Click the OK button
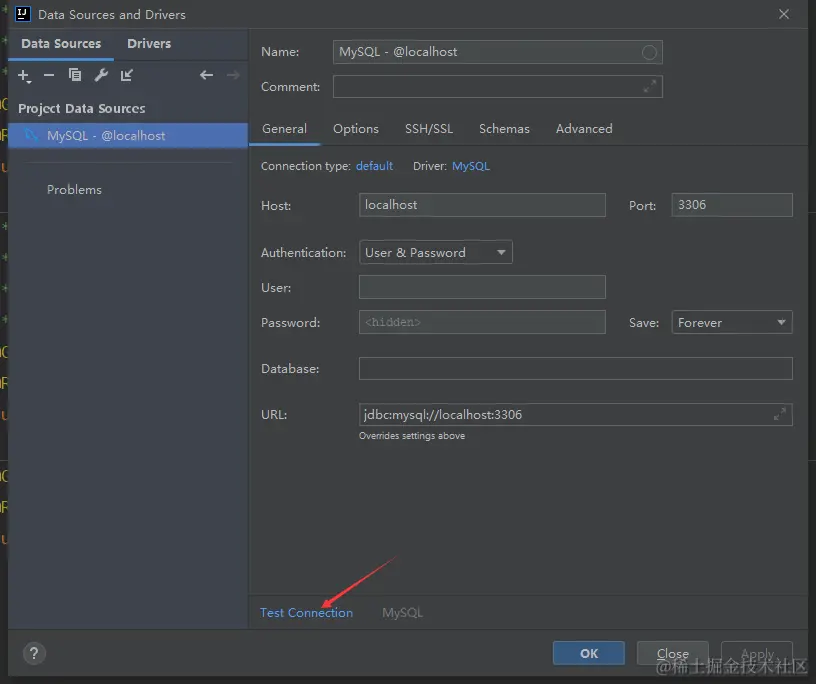This screenshot has width=816, height=684. [x=589, y=653]
